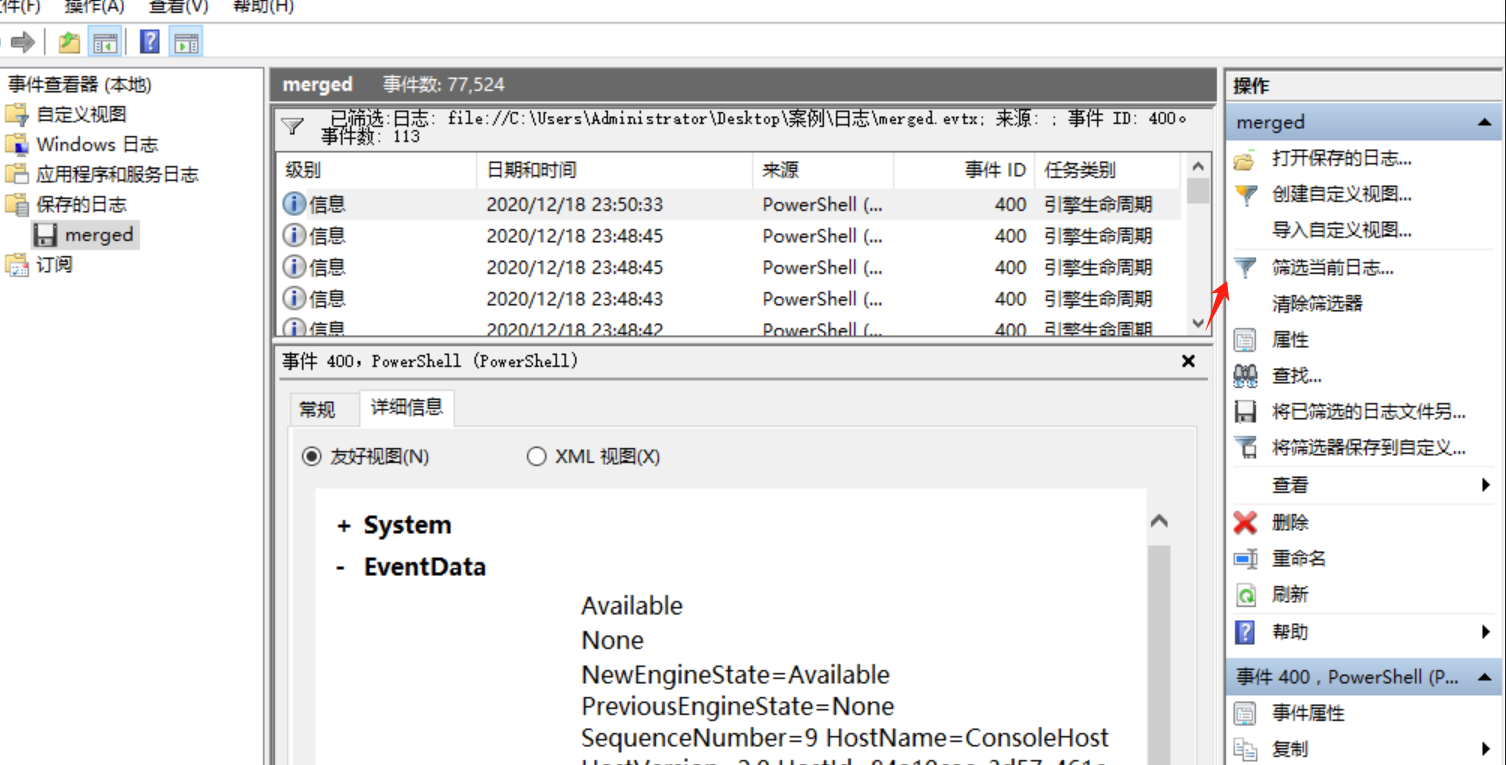Click the green 刷新 icon
This screenshot has width=1506, height=765.
tap(1245, 595)
